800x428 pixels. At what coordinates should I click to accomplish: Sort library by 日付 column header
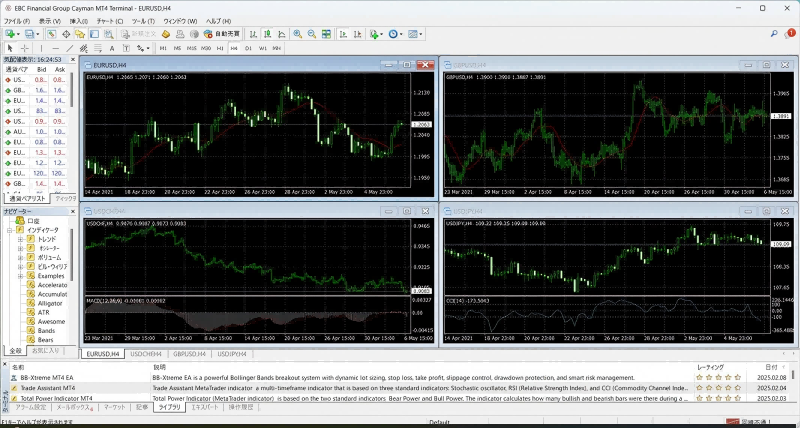771,367
